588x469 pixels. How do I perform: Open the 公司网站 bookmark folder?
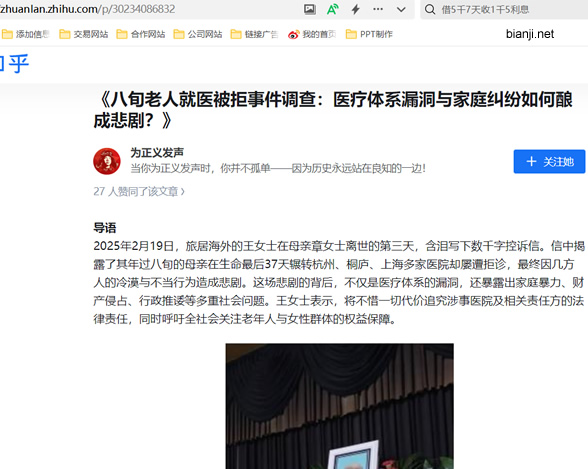pyautogui.click(x=198, y=34)
